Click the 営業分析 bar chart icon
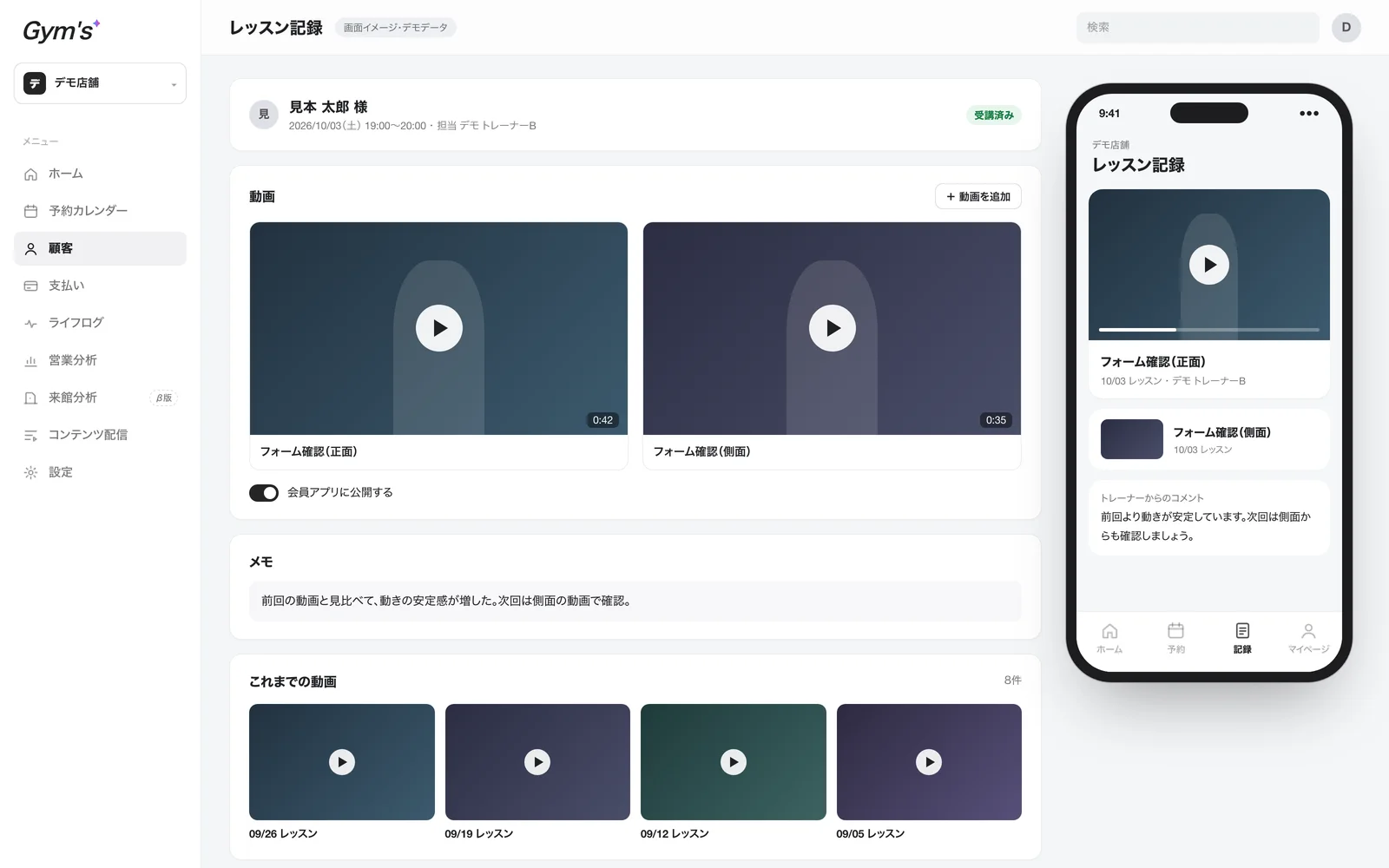1389x868 pixels. click(x=31, y=360)
